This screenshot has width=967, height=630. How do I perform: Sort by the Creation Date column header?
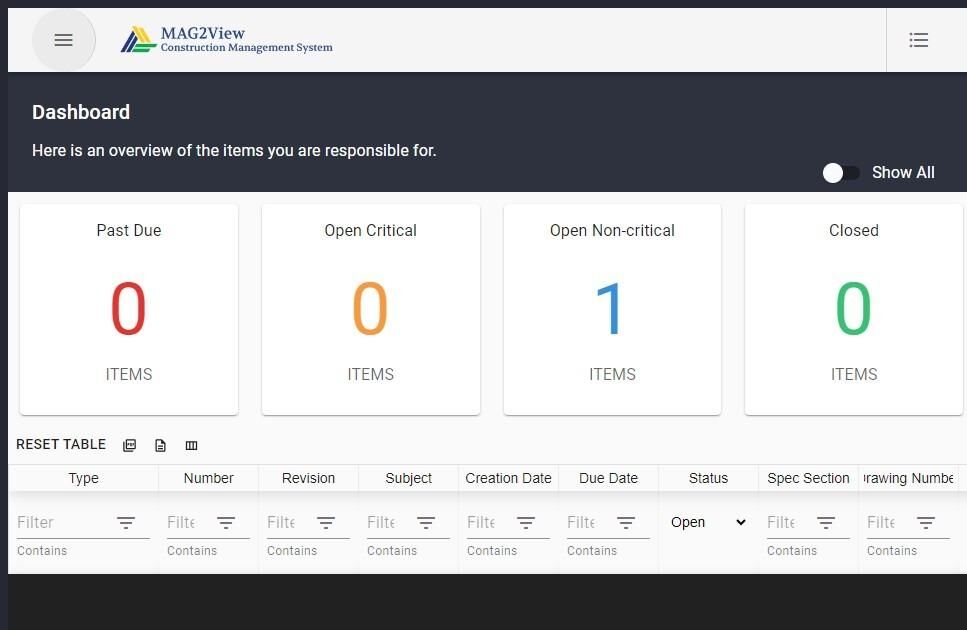click(x=508, y=478)
